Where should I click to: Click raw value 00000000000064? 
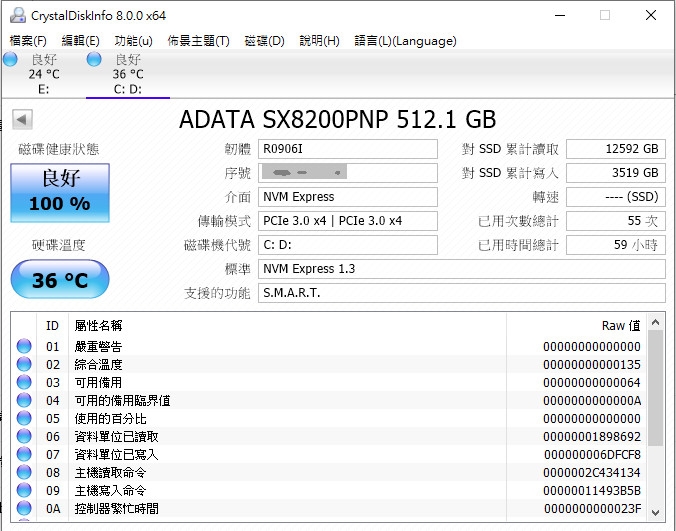coord(592,383)
